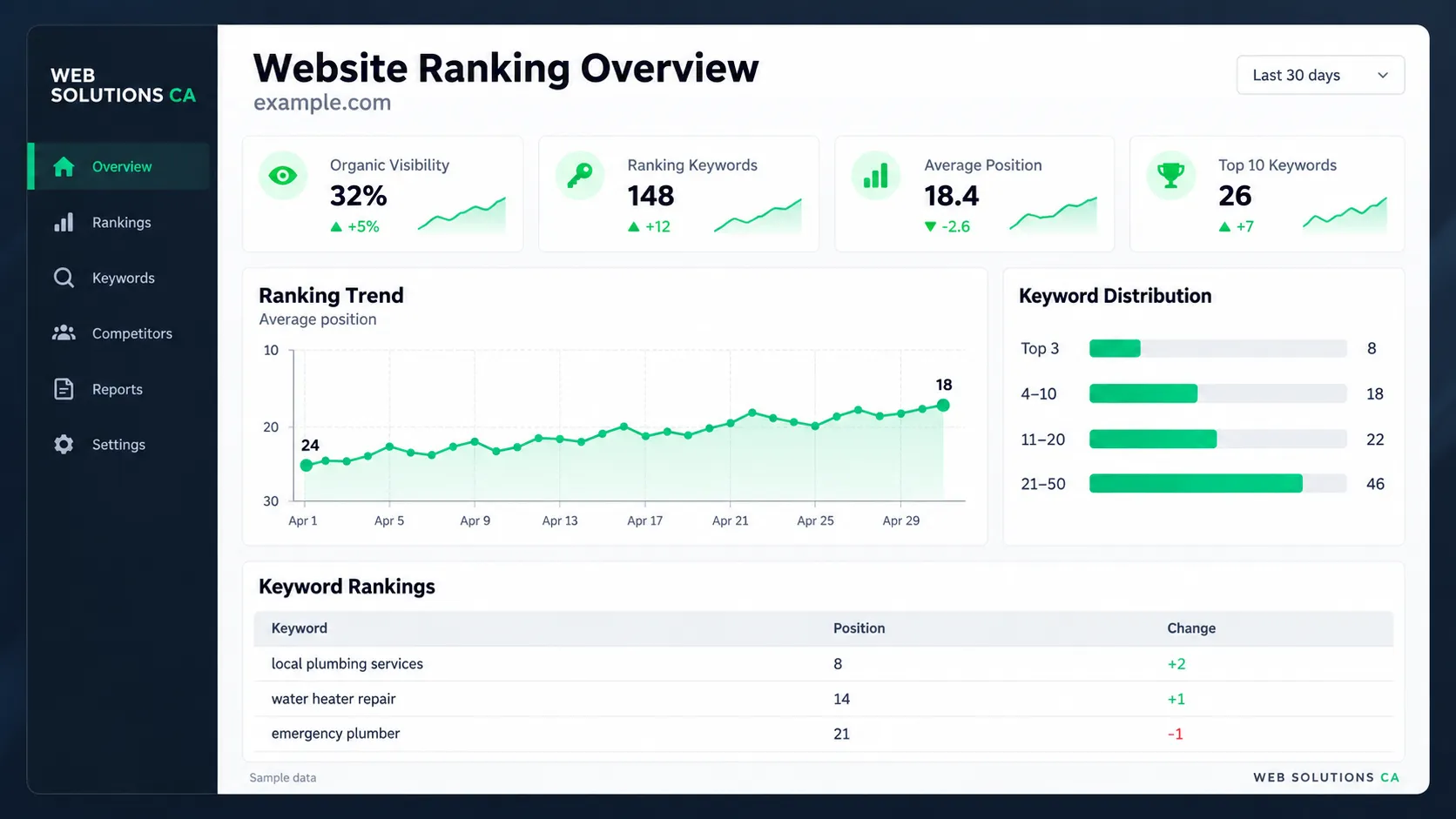Select the water heater repair keyword
Screen dimensions: 1456x819
[x=334, y=699]
